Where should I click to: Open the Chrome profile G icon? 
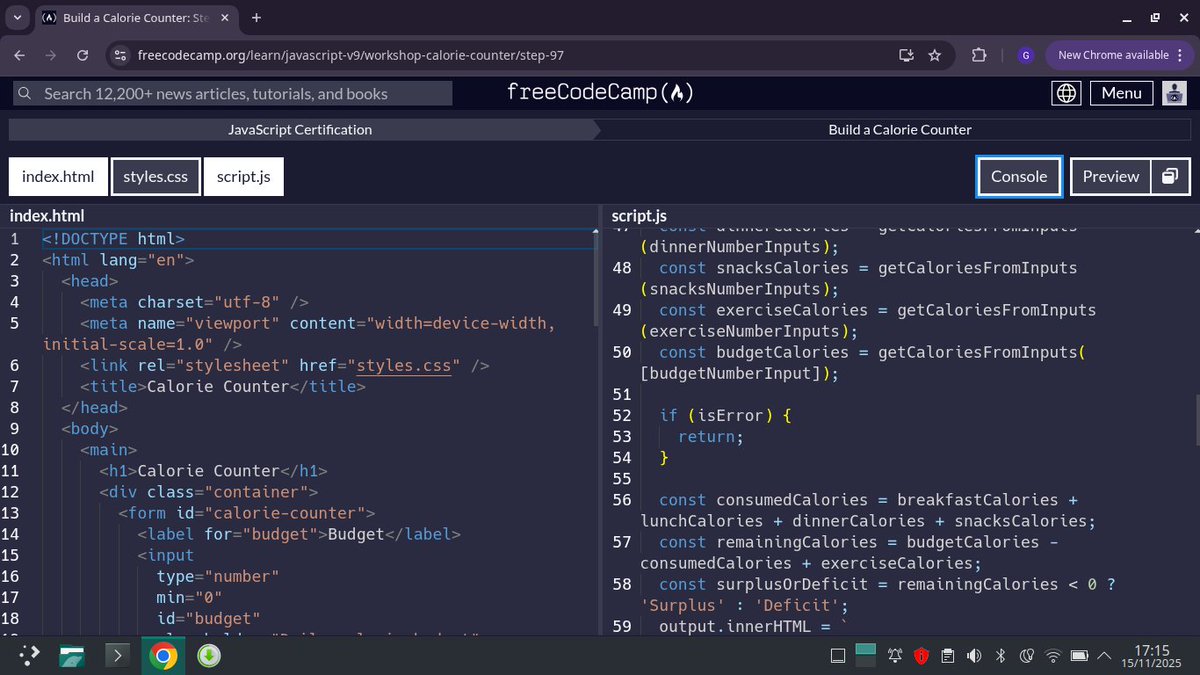[1025, 55]
